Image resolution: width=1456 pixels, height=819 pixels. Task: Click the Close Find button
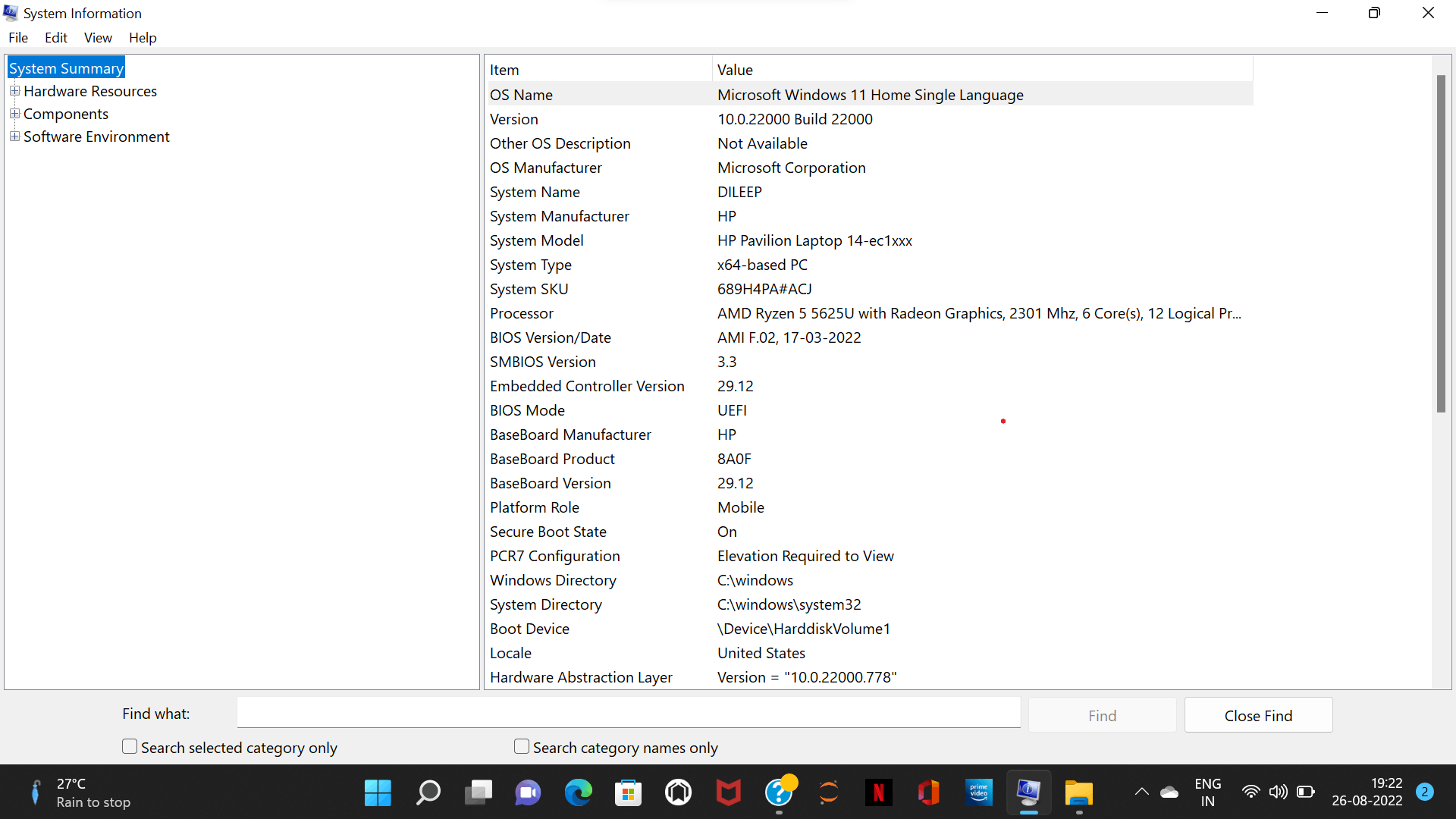click(x=1258, y=715)
